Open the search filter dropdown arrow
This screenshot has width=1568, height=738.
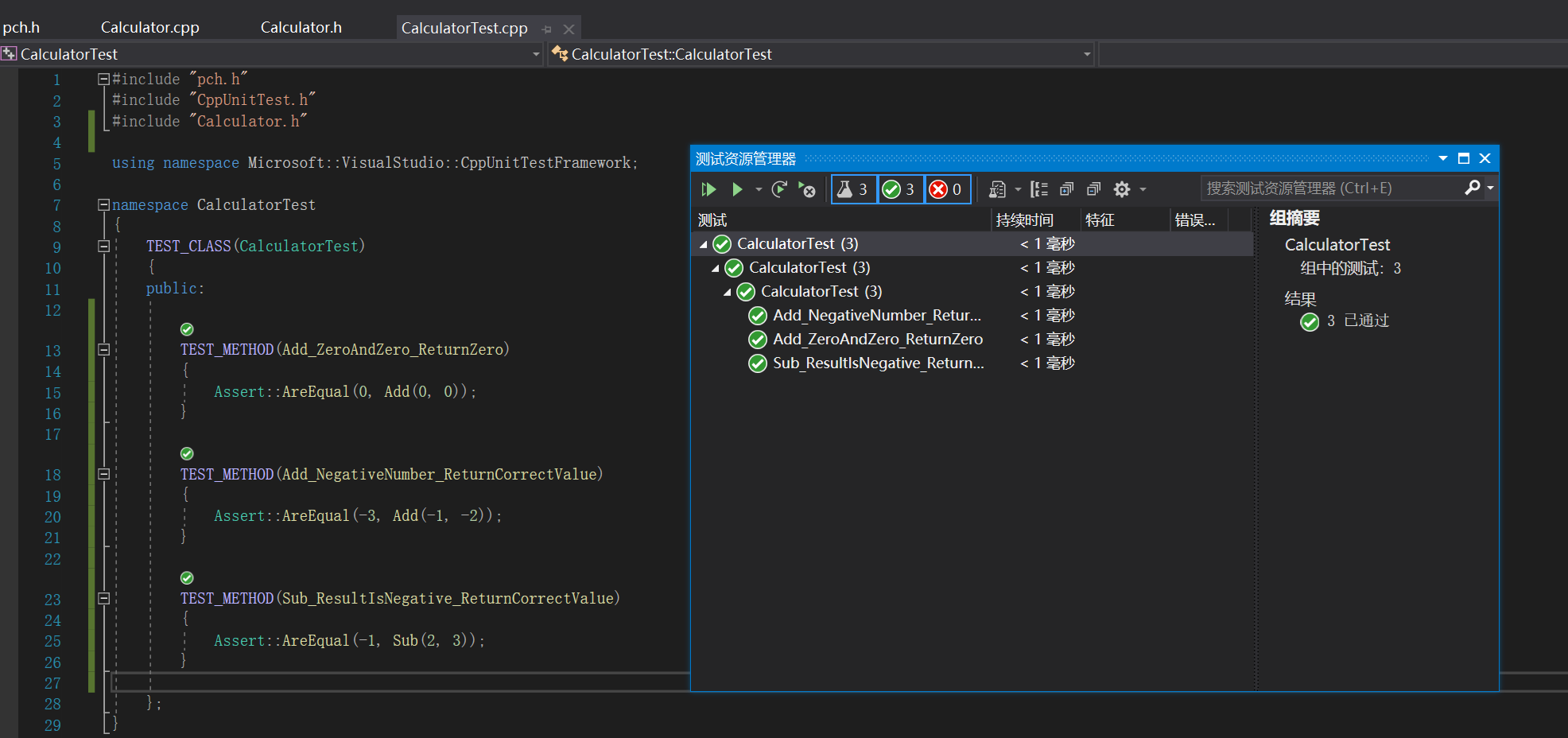[x=1490, y=188]
